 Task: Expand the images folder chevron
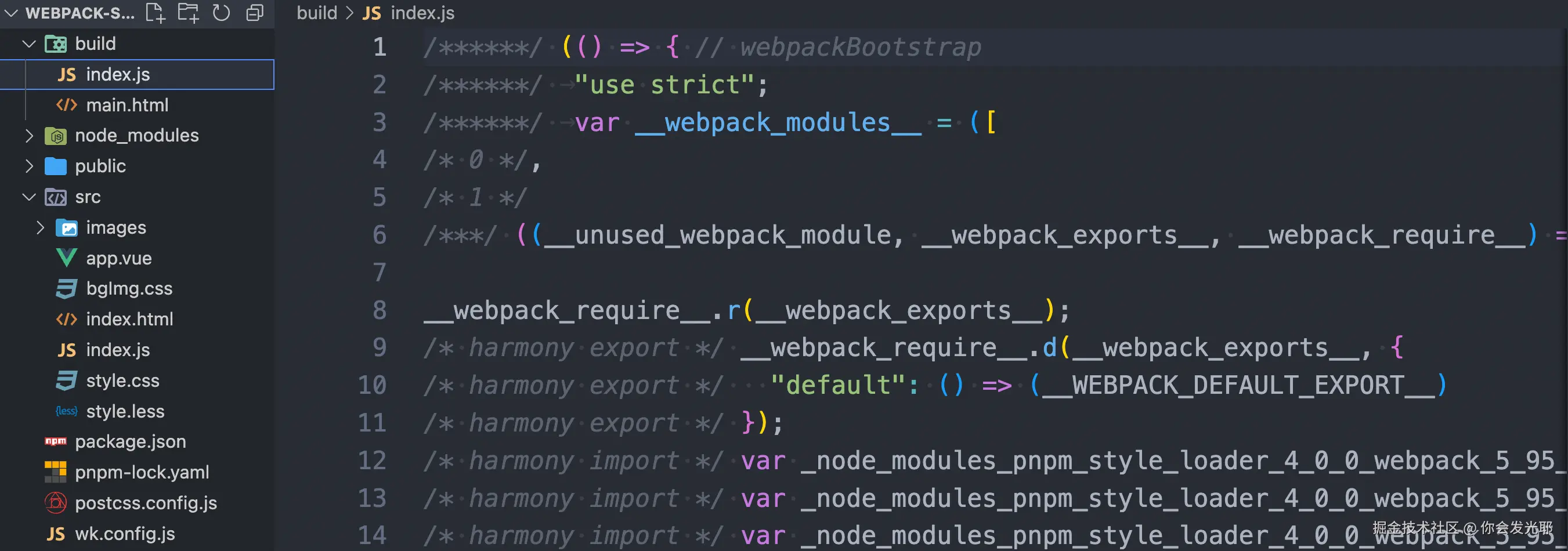[40, 227]
